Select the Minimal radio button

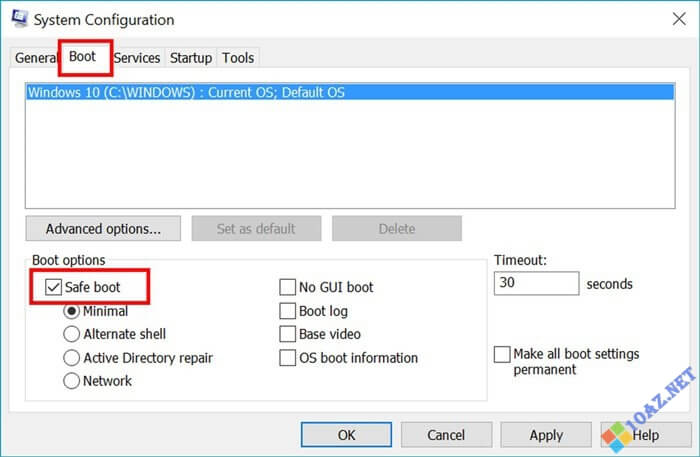pos(71,311)
